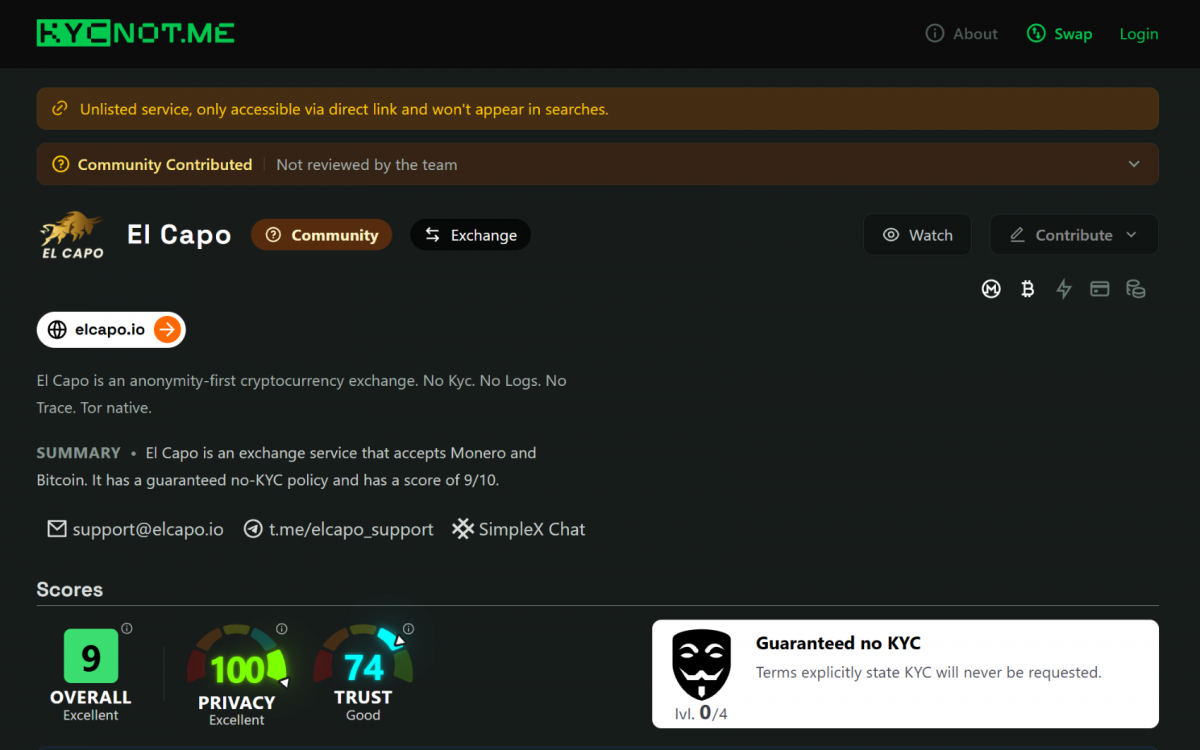Image resolution: width=1200 pixels, height=750 pixels.
Task: Click the Trust score info icon
Action: [x=409, y=629]
